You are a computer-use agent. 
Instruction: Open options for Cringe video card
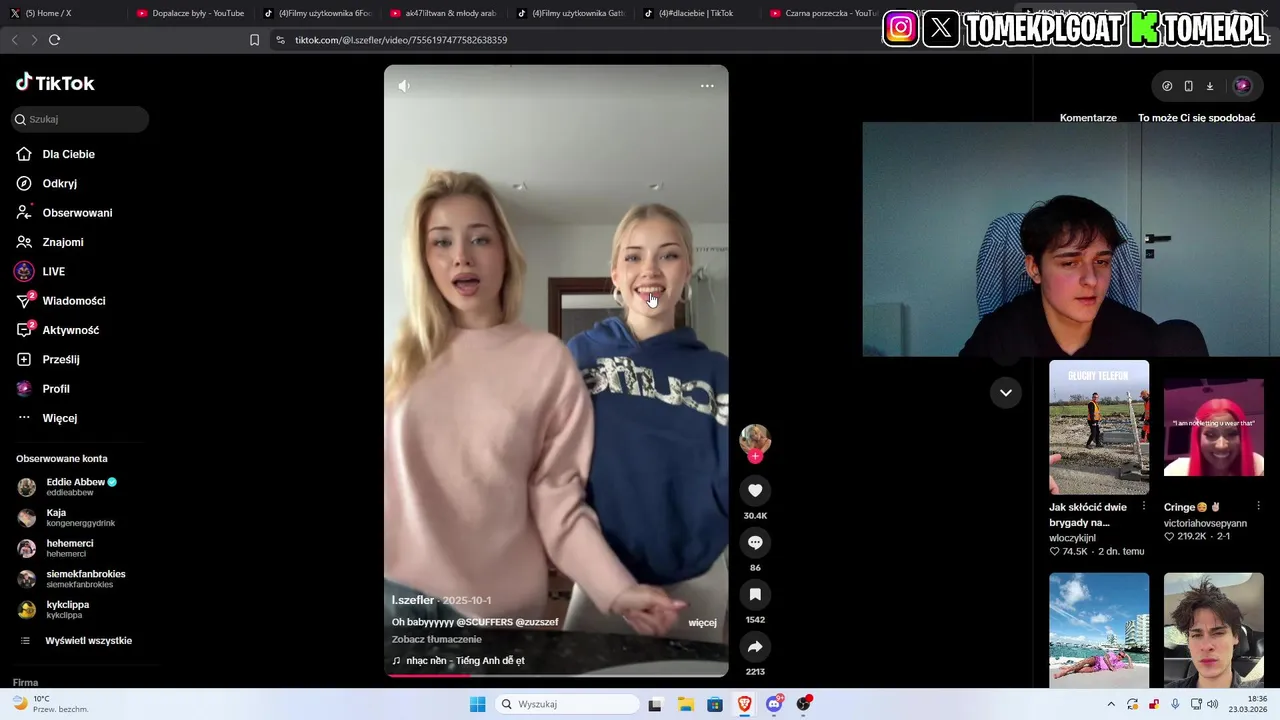click(1258, 506)
